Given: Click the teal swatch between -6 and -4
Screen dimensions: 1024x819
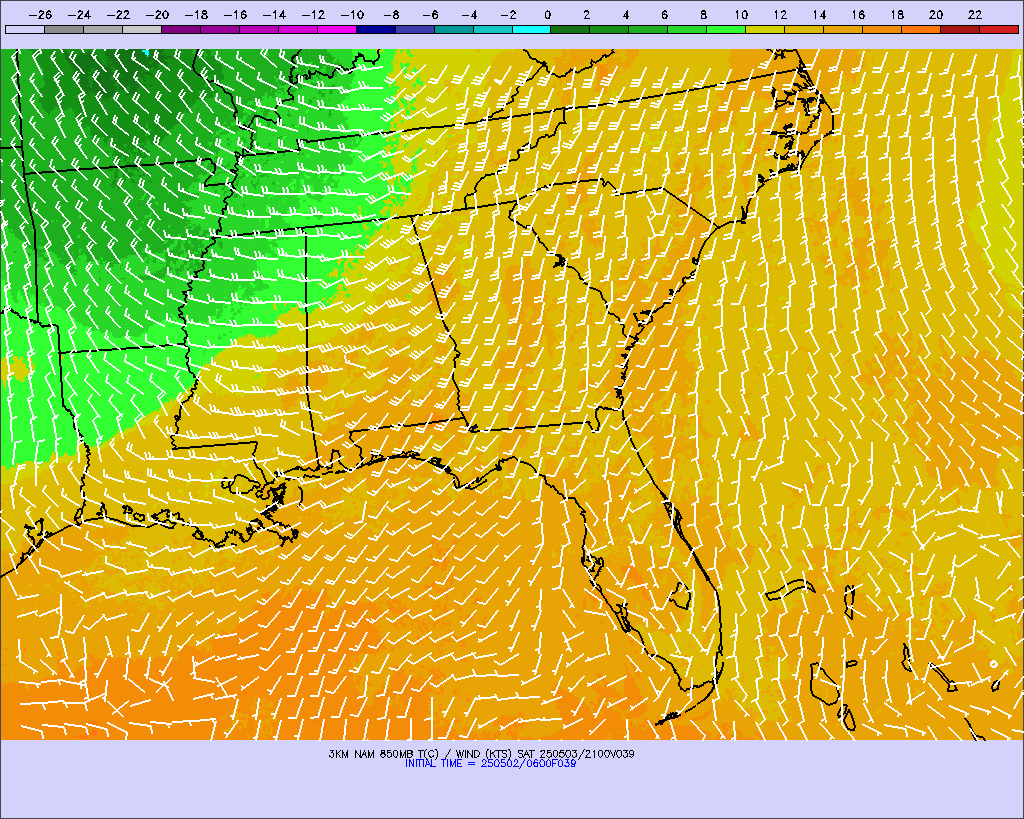Looking at the screenshot, I should tap(453, 29).
